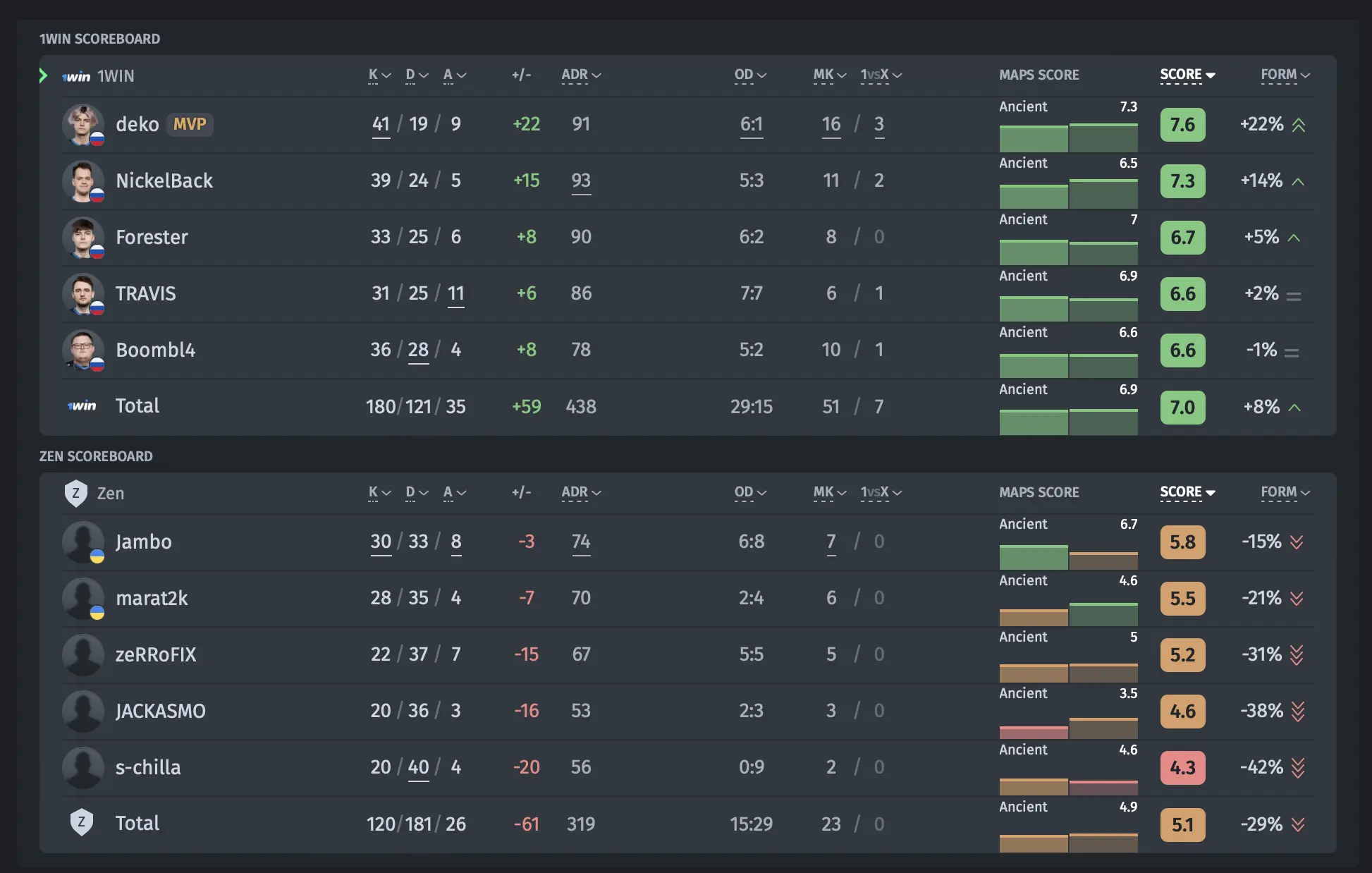
Task: Sort Zen table by MK
Action: point(830,492)
